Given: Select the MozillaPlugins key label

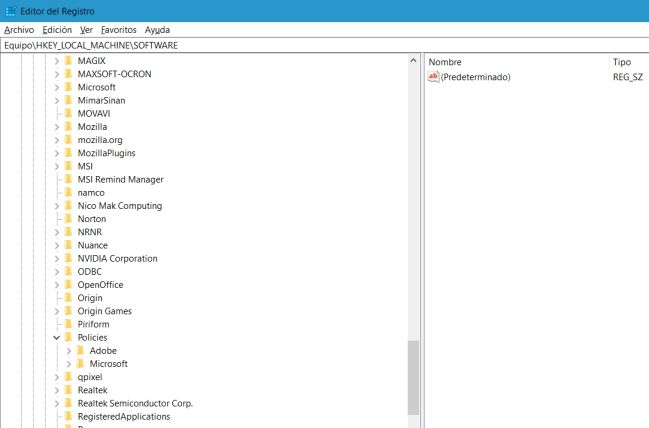Looking at the screenshot, I should tap(107, 153).
